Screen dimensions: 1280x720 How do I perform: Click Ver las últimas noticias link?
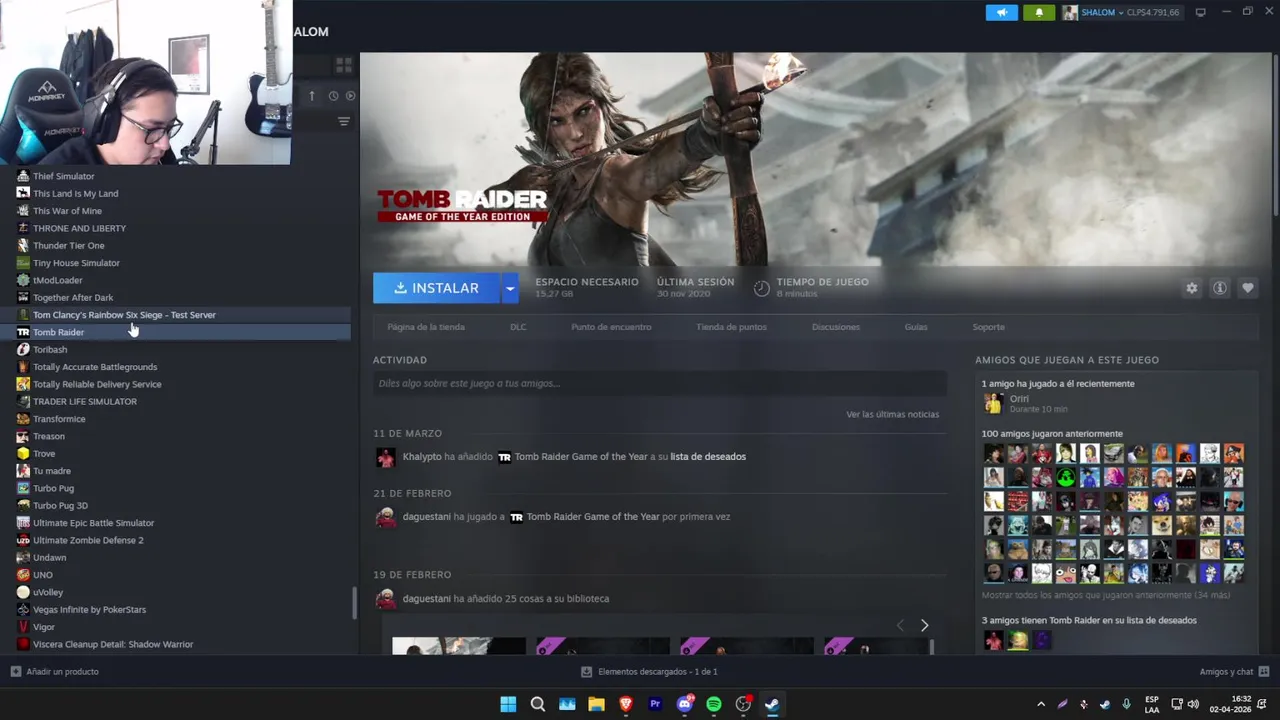(892, 414)
